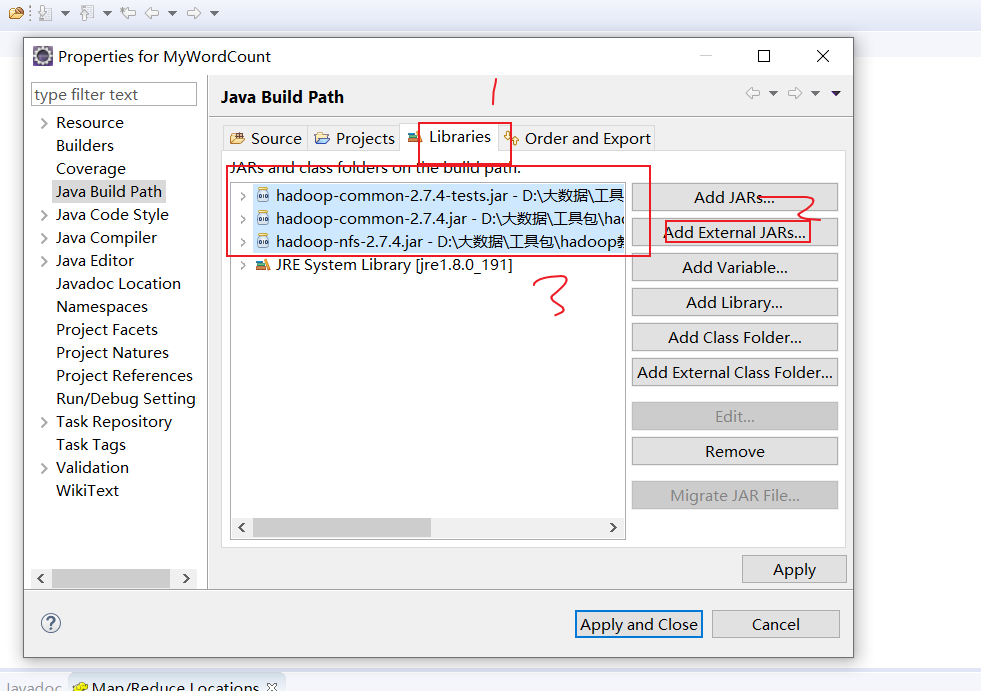Open the Eclipse toolbar back arrow dropdown
The image size is (981, 691).
pos(173,13)
